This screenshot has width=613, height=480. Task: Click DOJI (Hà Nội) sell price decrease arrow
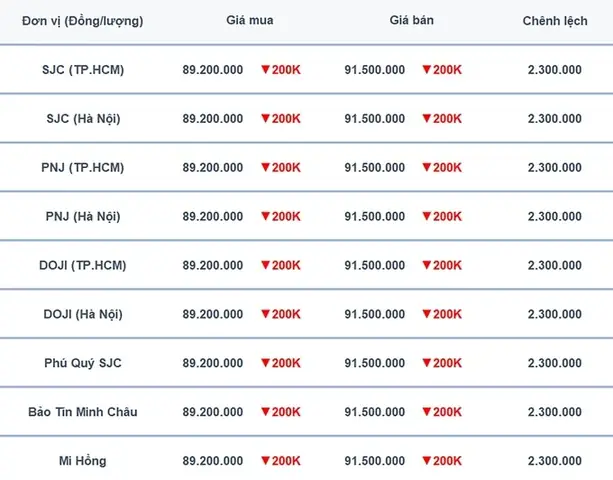tap(427, 314)
